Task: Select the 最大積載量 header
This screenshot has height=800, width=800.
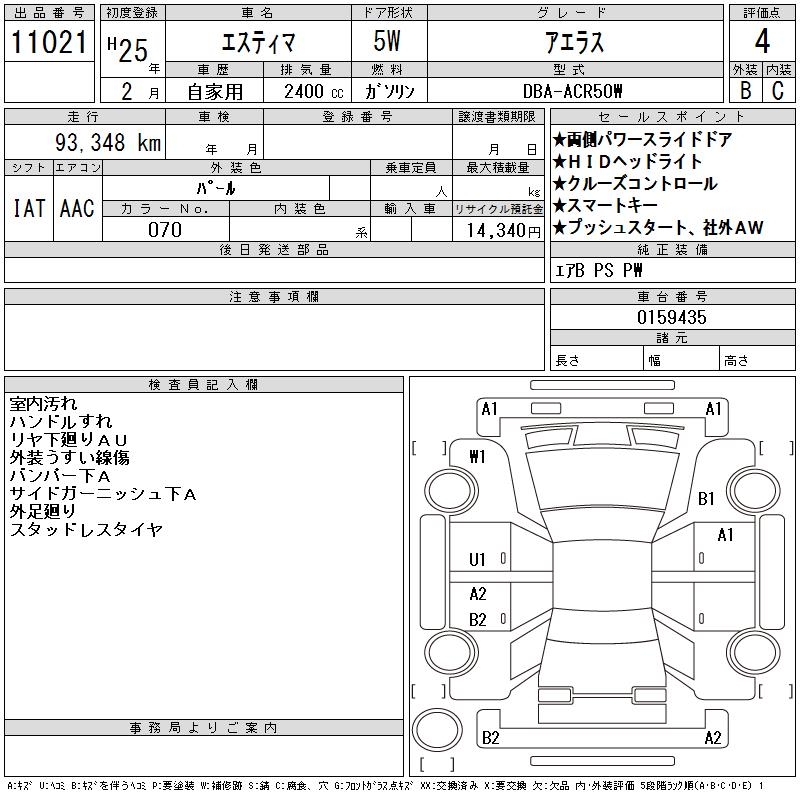Action: 498,168
